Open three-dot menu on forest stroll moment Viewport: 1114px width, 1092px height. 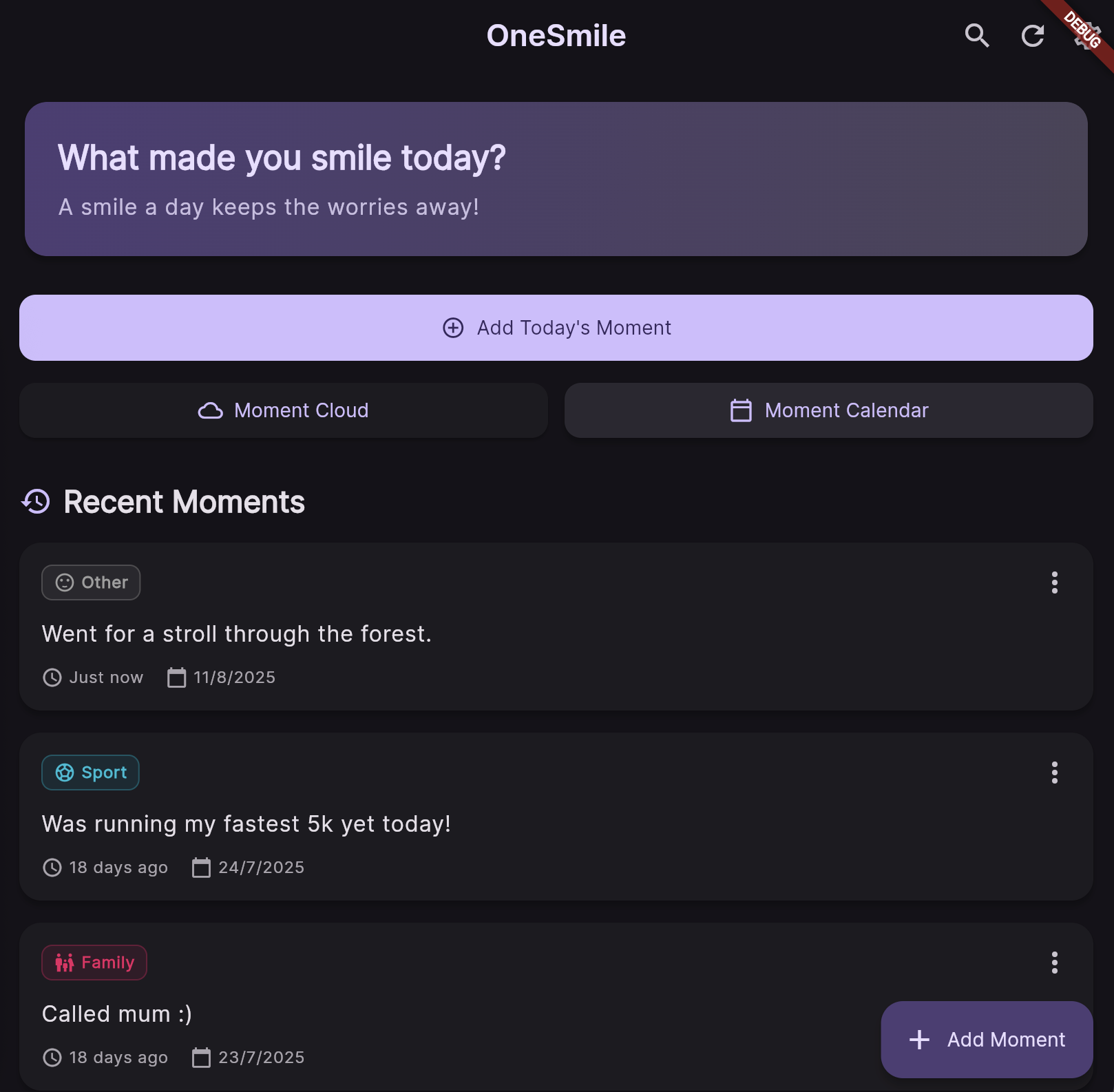[x=1054, y=582]
